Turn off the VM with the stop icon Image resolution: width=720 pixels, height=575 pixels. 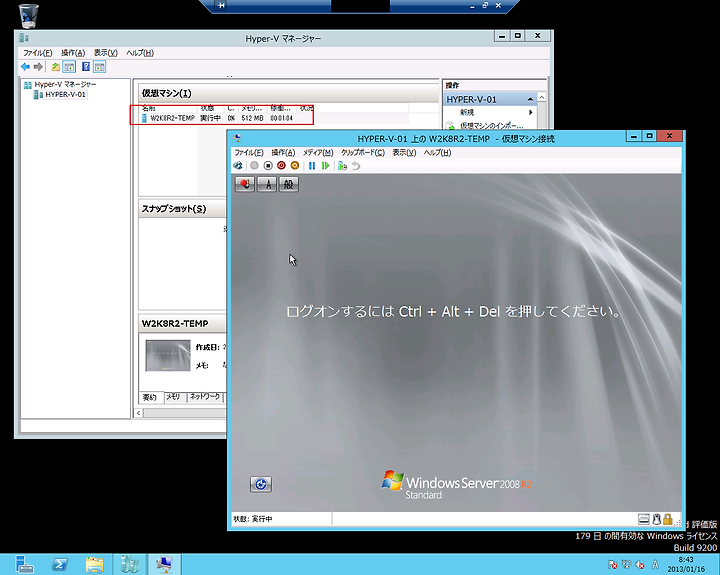(268, 166)
